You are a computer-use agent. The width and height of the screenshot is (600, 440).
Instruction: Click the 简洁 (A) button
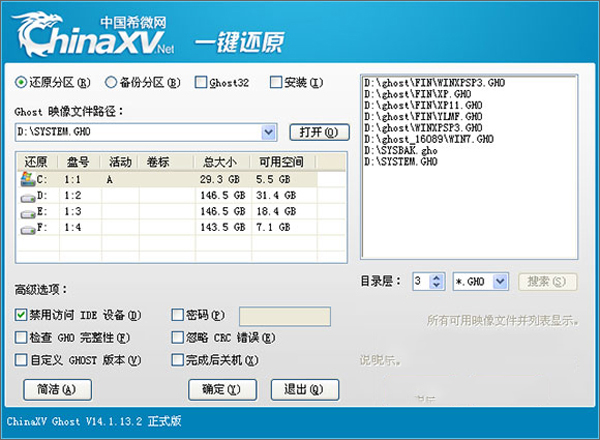click(57, 390)
